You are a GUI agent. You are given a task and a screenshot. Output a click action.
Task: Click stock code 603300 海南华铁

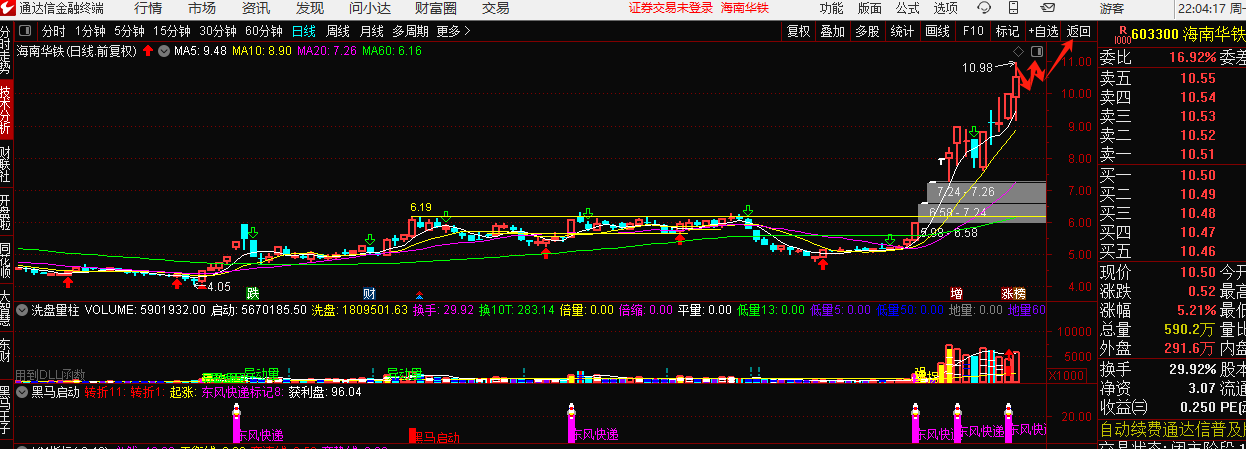1188,35
